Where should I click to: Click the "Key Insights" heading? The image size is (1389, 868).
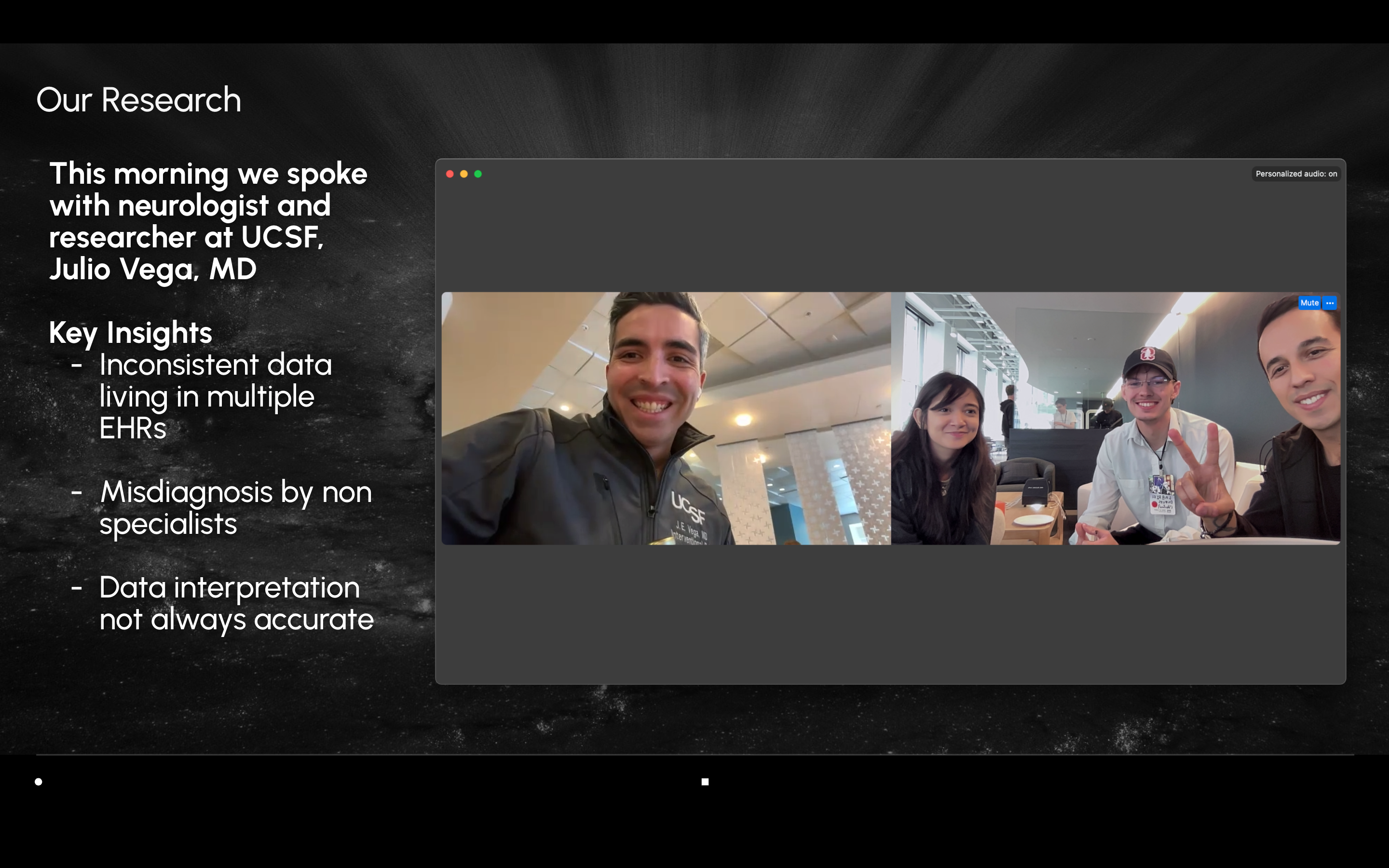coord(130,332)
